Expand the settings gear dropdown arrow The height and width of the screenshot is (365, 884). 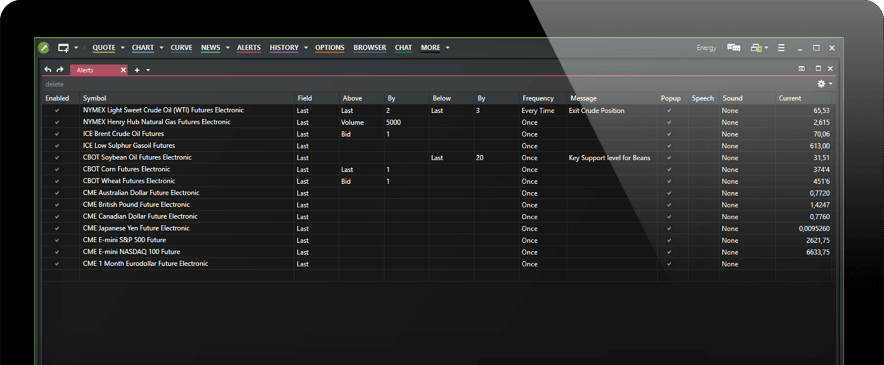tap(830, 83)
